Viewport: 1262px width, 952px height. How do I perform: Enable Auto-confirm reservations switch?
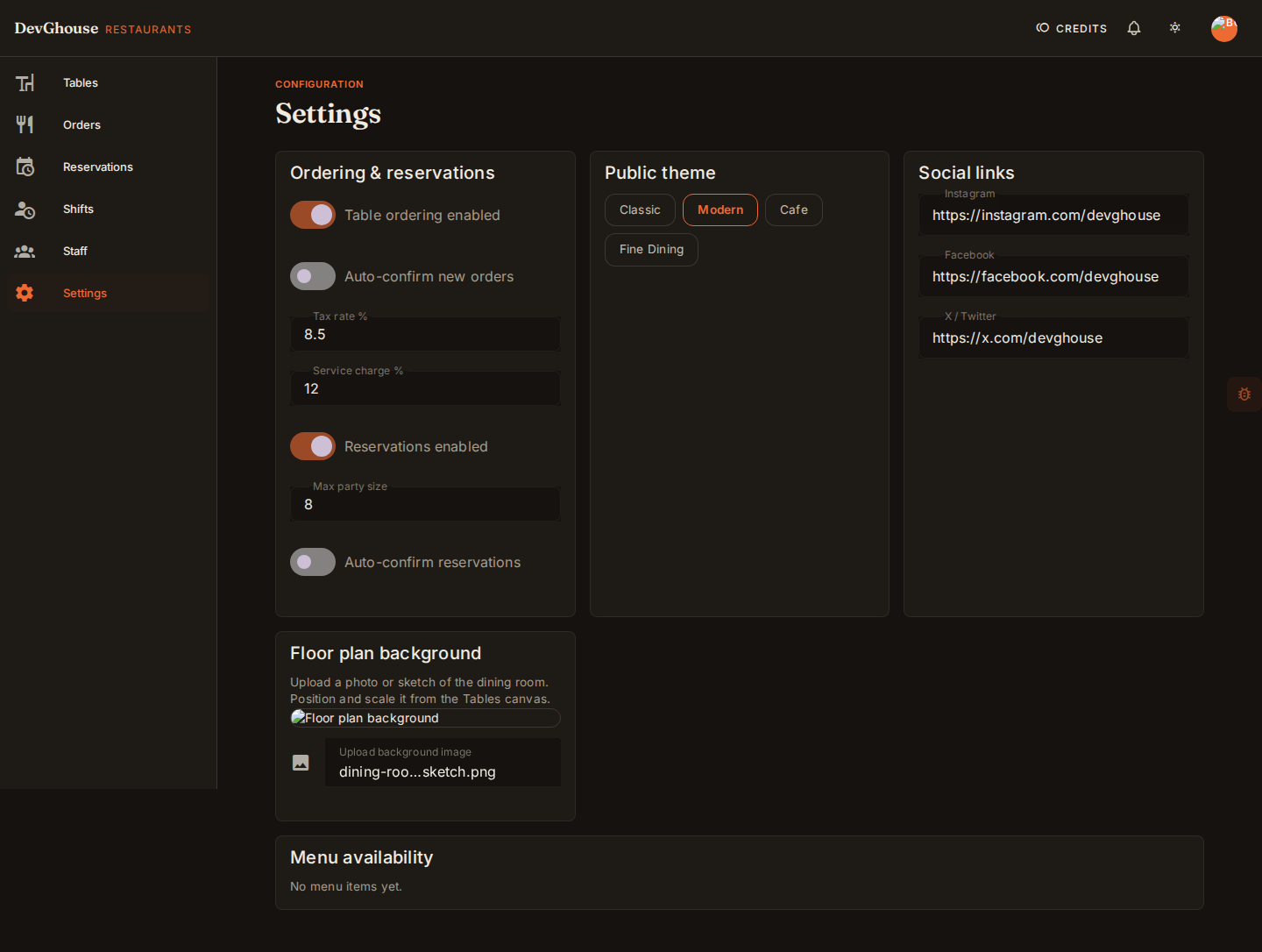pos(313,562)
